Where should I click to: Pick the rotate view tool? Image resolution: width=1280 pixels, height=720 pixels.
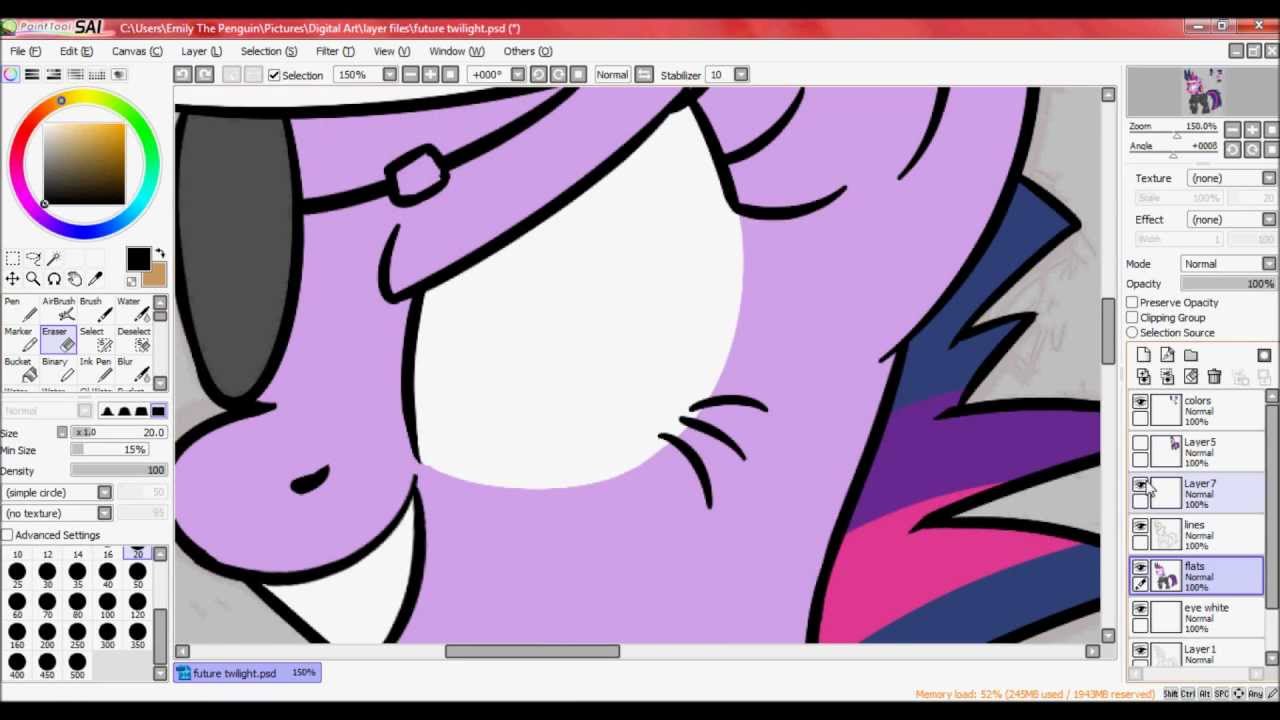54,279
